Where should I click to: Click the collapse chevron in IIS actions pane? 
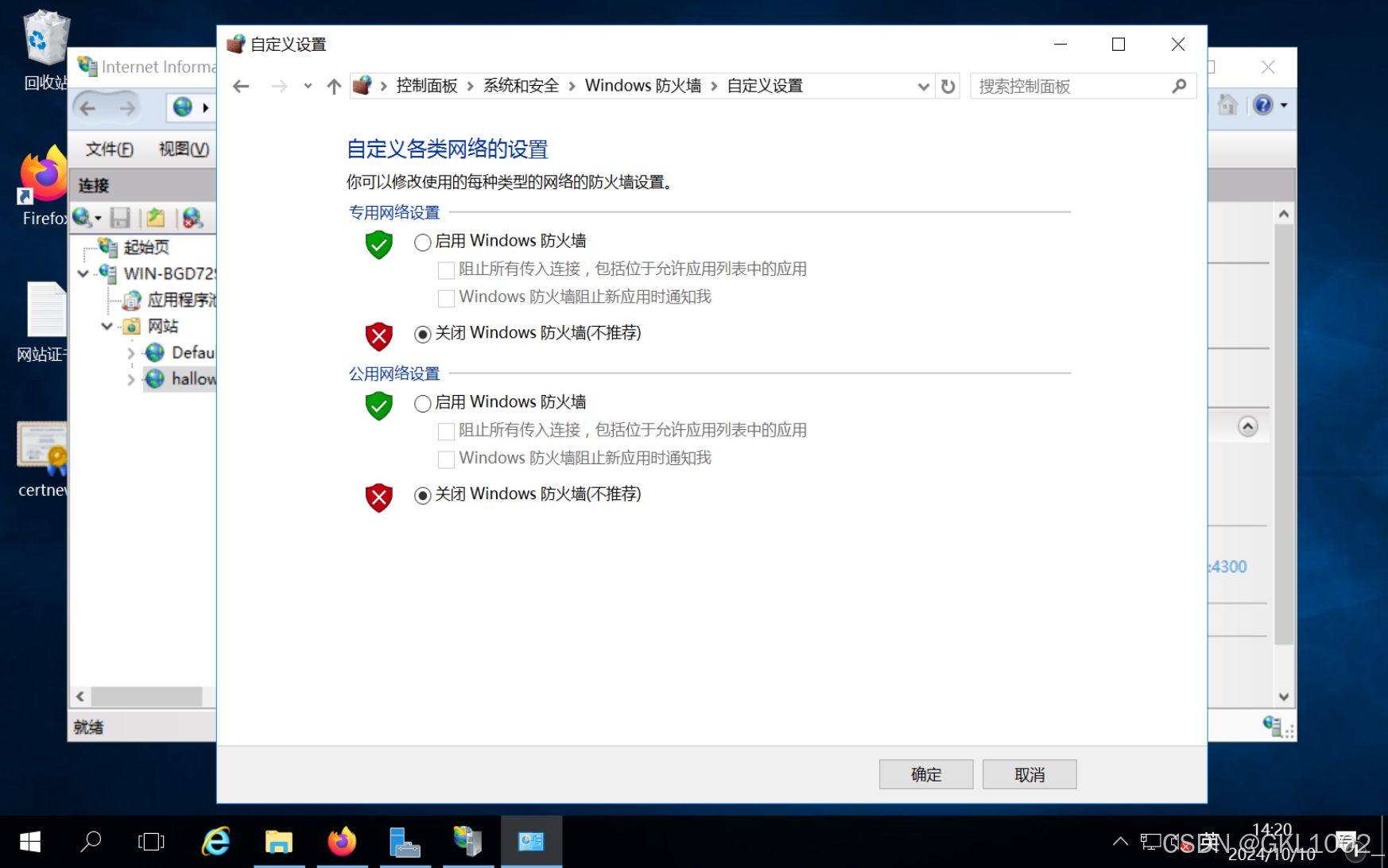coord(1247,427)
